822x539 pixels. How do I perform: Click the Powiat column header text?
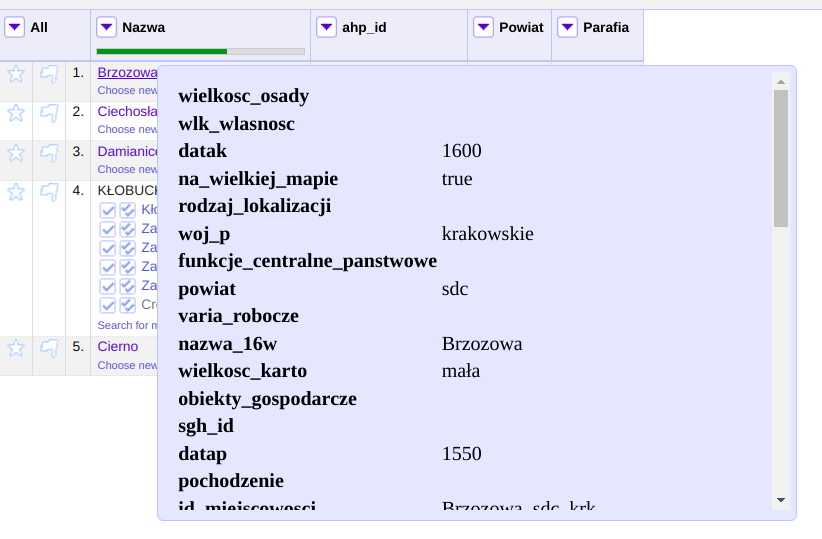(521, 27)
